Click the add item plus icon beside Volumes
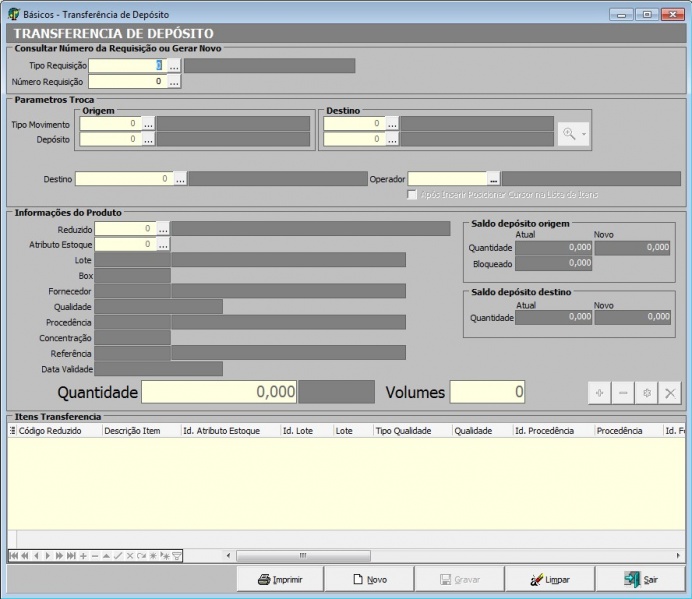Image resolution: width=692 pixels, height=599 pixels. tap(599, 393)
